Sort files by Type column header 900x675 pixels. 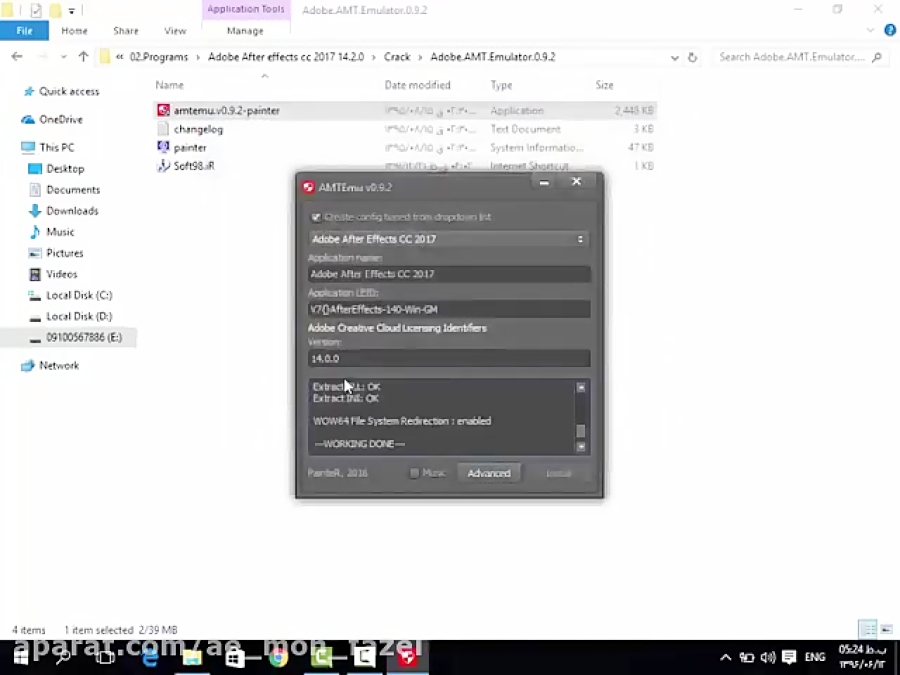pyautogui.click(x=501, y=85)
